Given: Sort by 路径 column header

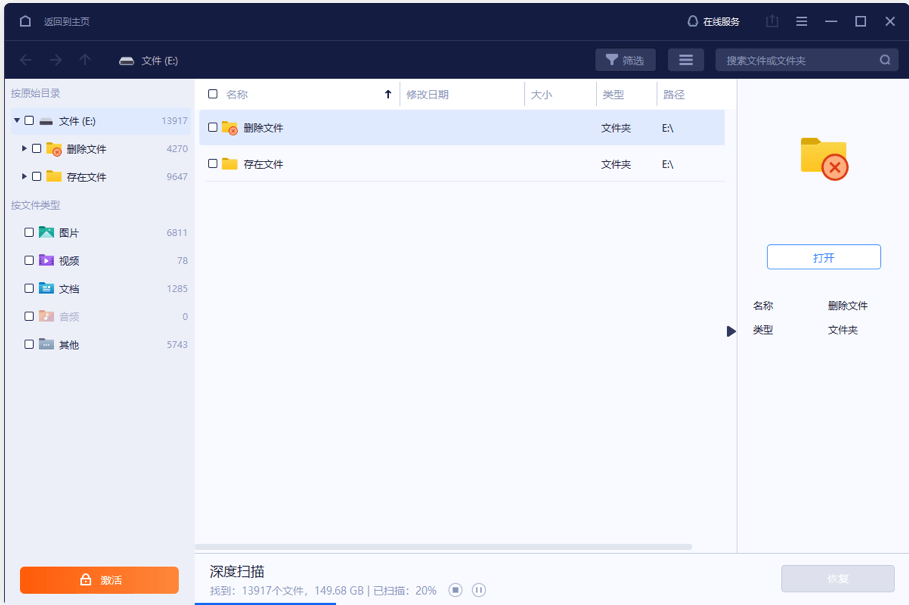Looking at the screenshot, I should (x=674, y=94).
